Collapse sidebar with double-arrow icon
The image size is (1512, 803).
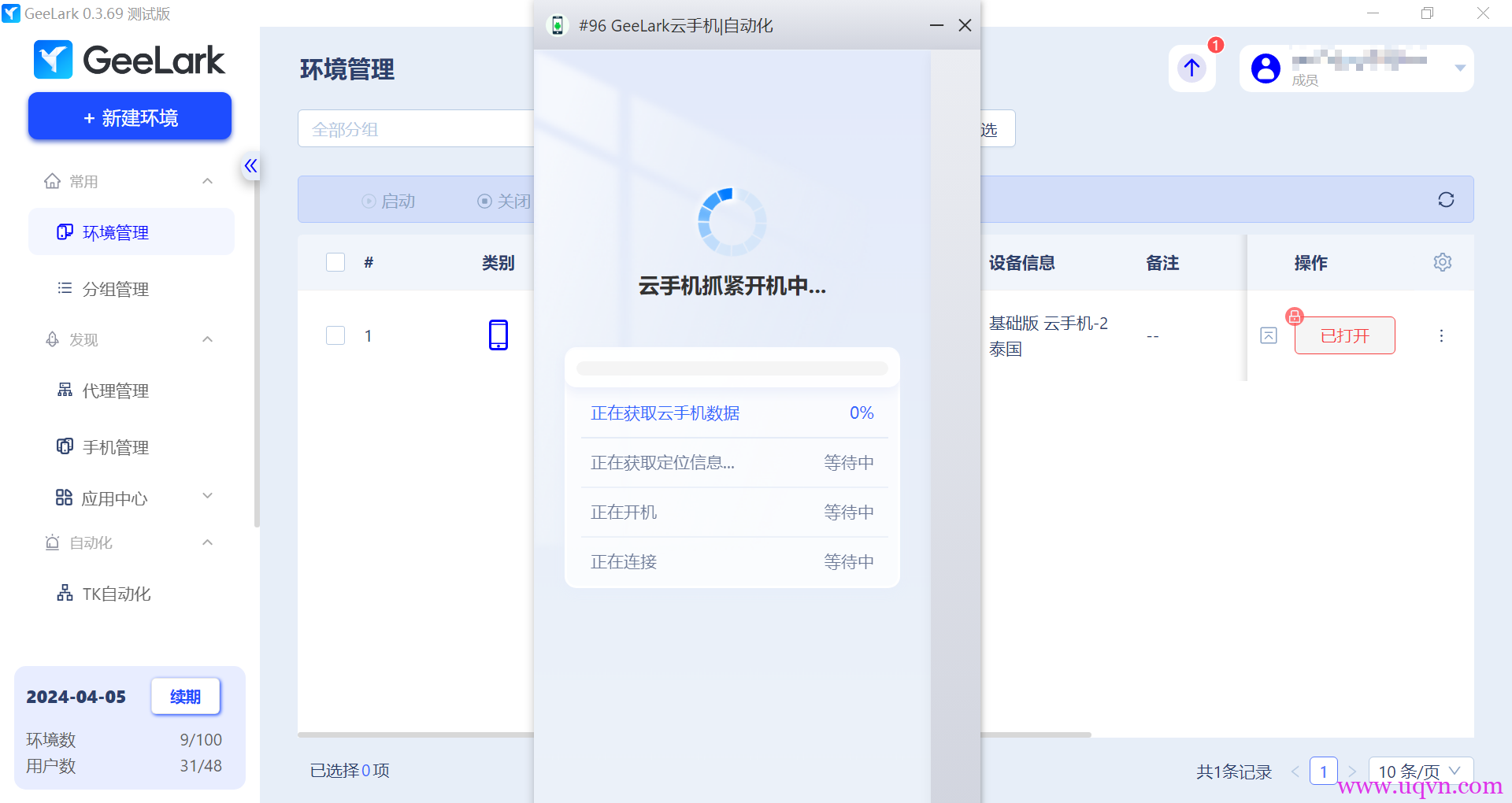(x=250, y=166)
